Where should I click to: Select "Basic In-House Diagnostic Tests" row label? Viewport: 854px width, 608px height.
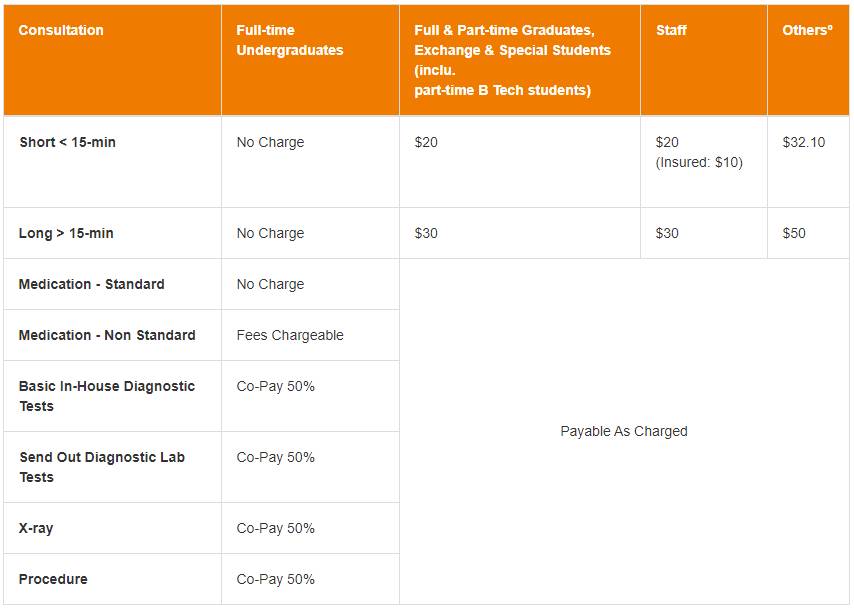(x=107, y=396)
